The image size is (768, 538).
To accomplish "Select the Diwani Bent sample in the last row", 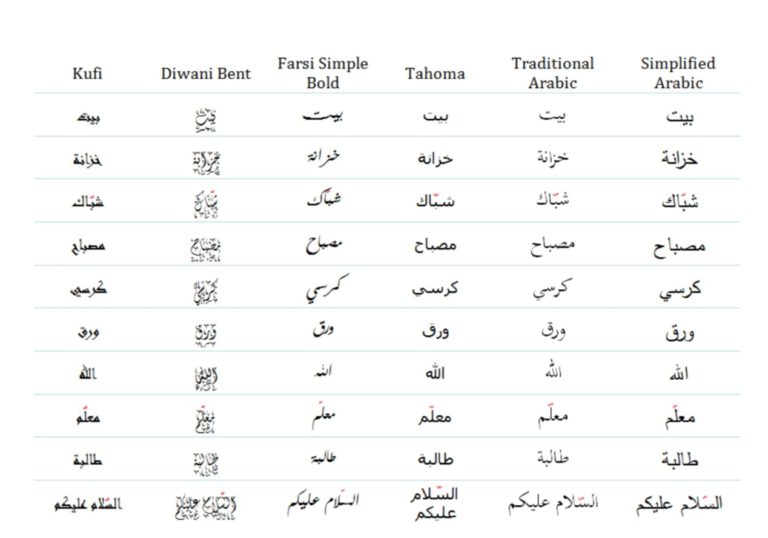I will (x=203, y=503).
